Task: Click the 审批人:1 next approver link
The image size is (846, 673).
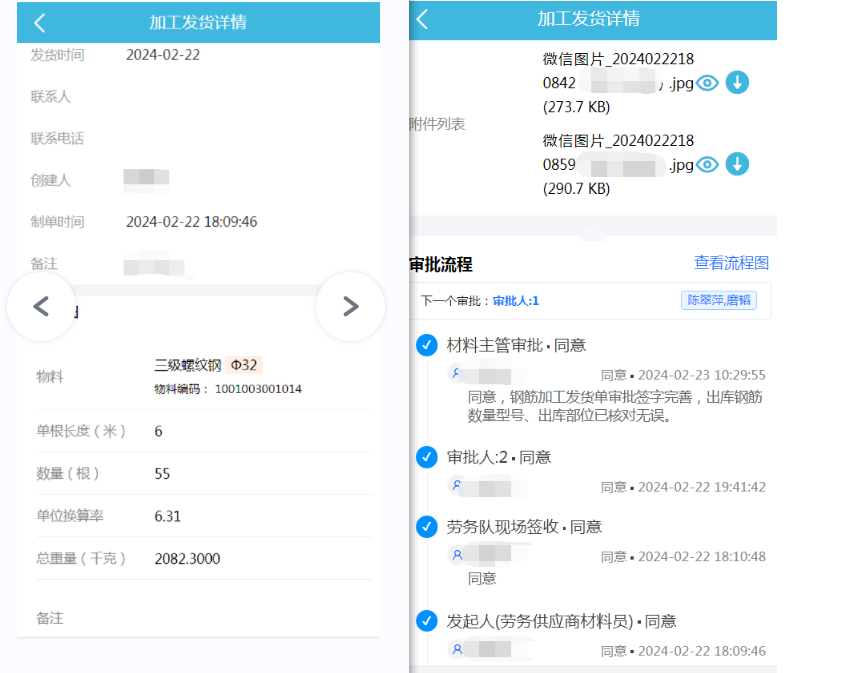Action: coord(516,300)
